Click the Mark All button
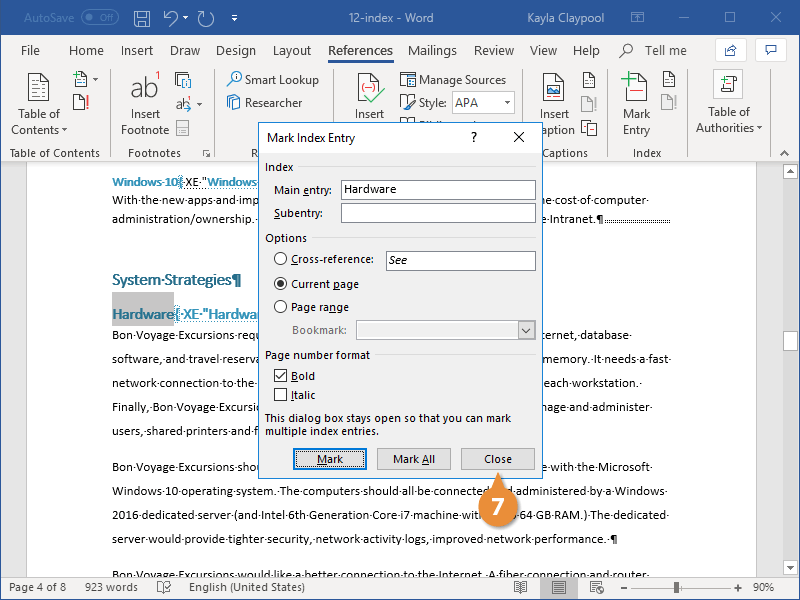 point(413,458)
